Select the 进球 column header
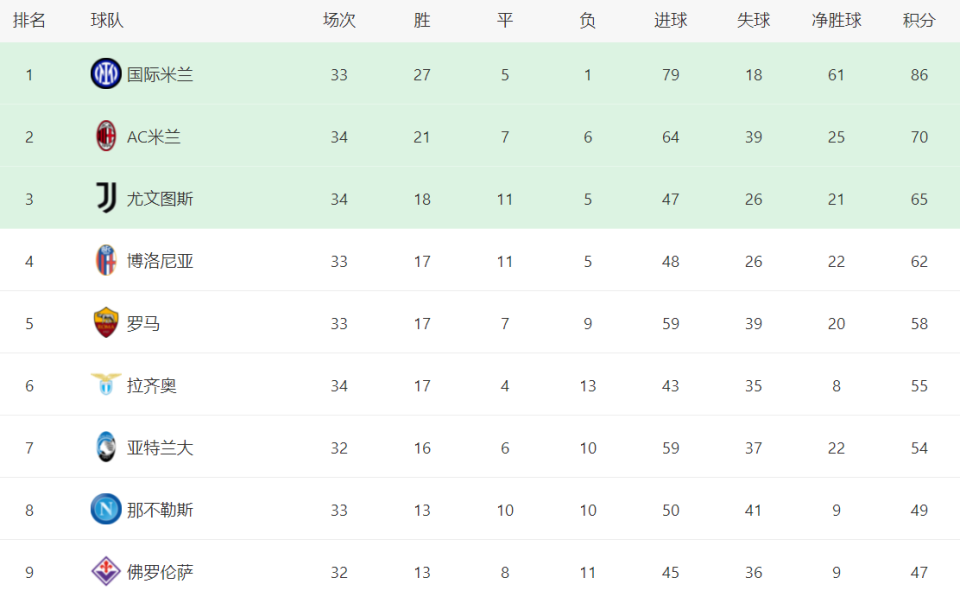960x597 pixels. point(670,20)
